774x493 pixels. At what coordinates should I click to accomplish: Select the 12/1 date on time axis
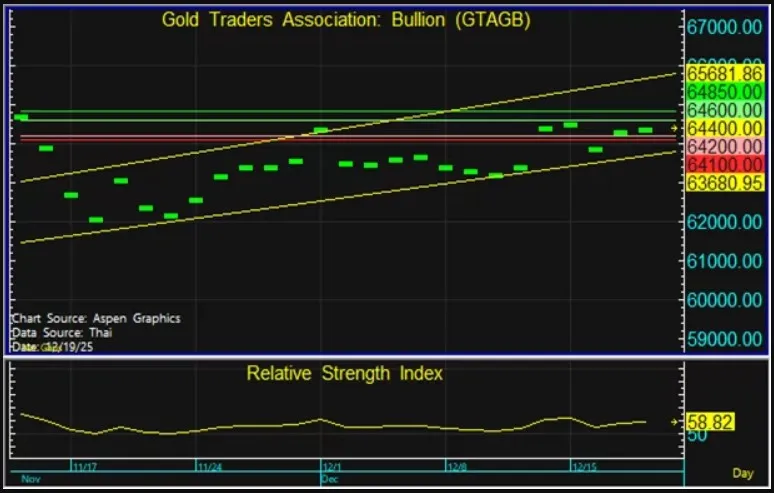coord(332,467)
